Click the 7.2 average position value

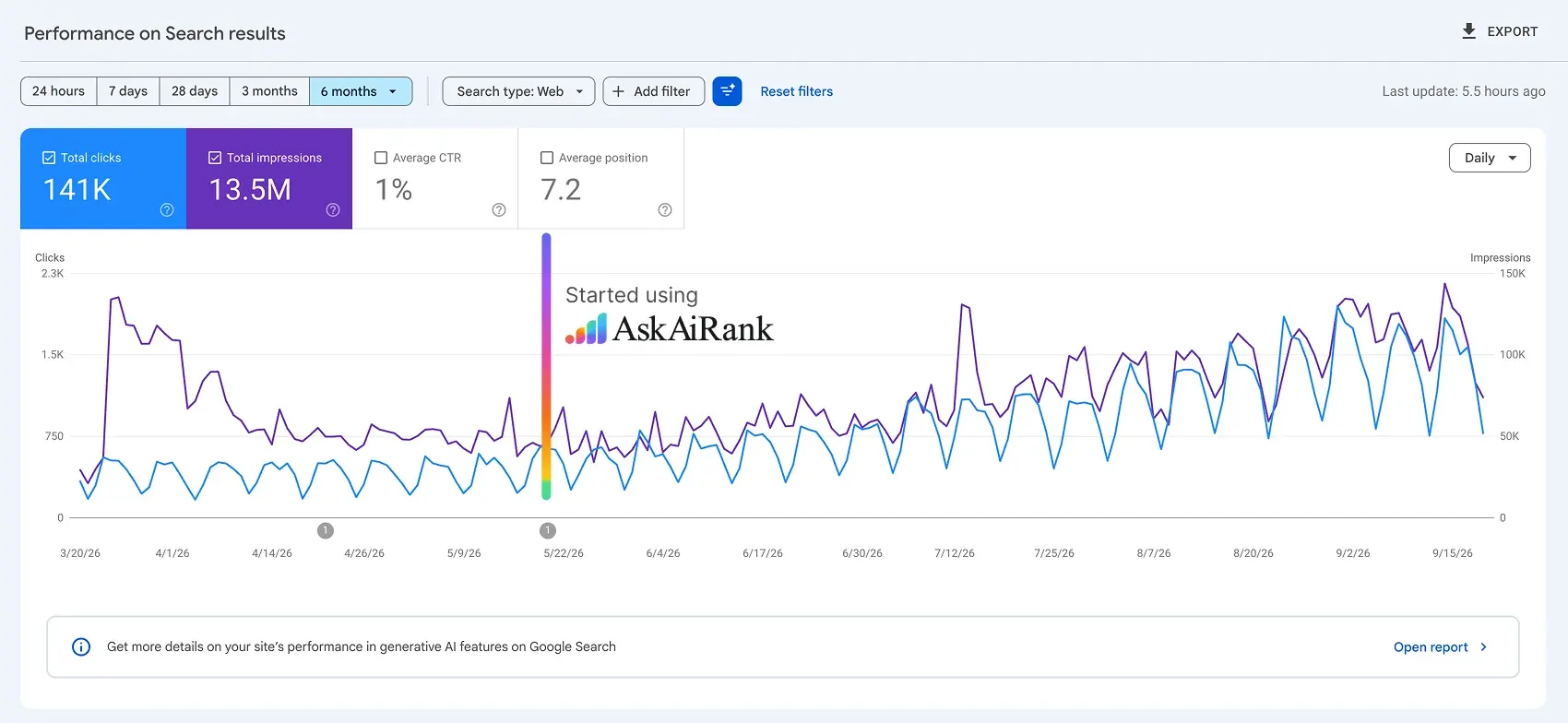(x=561, y=190)
